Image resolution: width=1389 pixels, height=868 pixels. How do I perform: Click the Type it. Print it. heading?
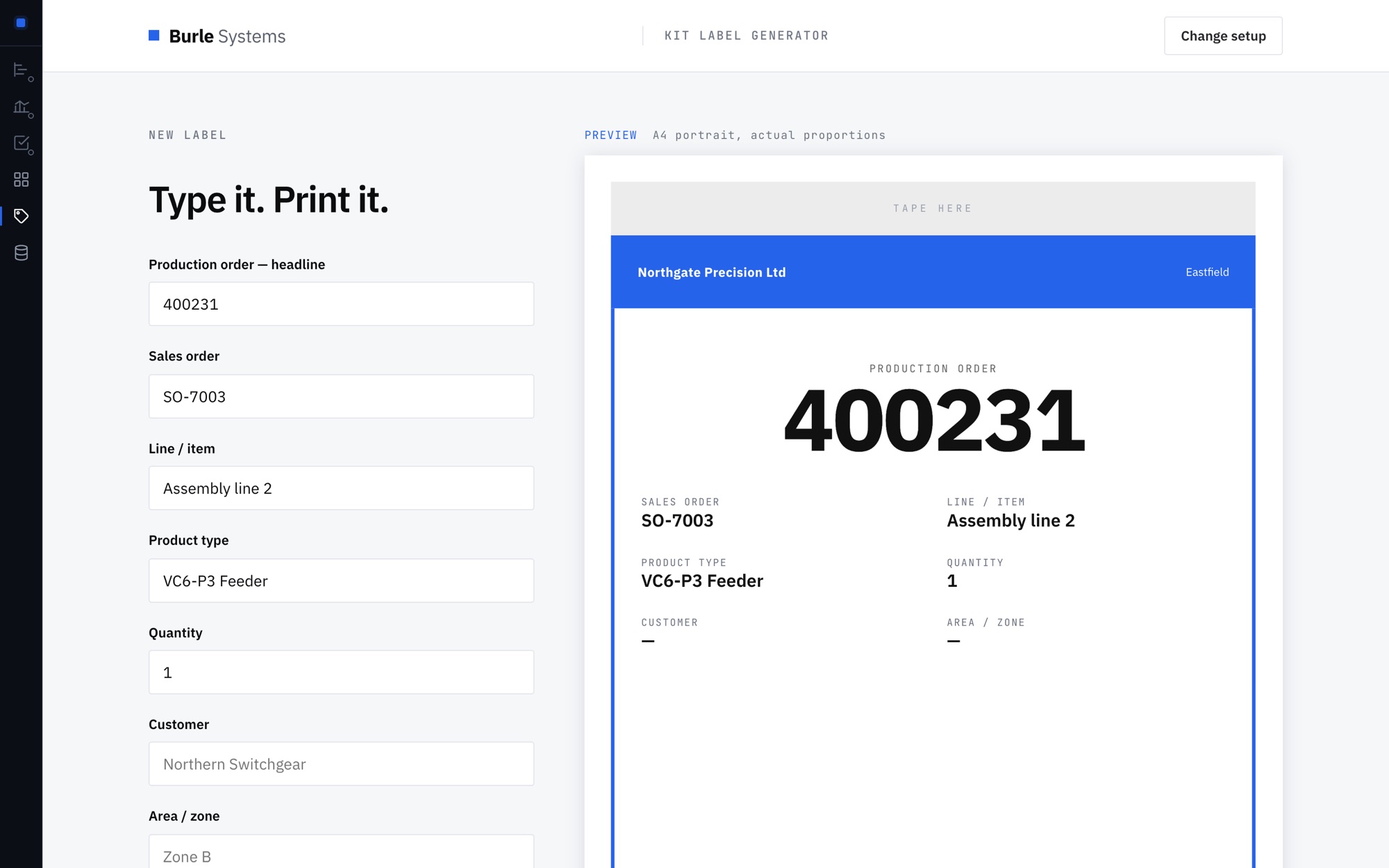(x=269, y=200)
